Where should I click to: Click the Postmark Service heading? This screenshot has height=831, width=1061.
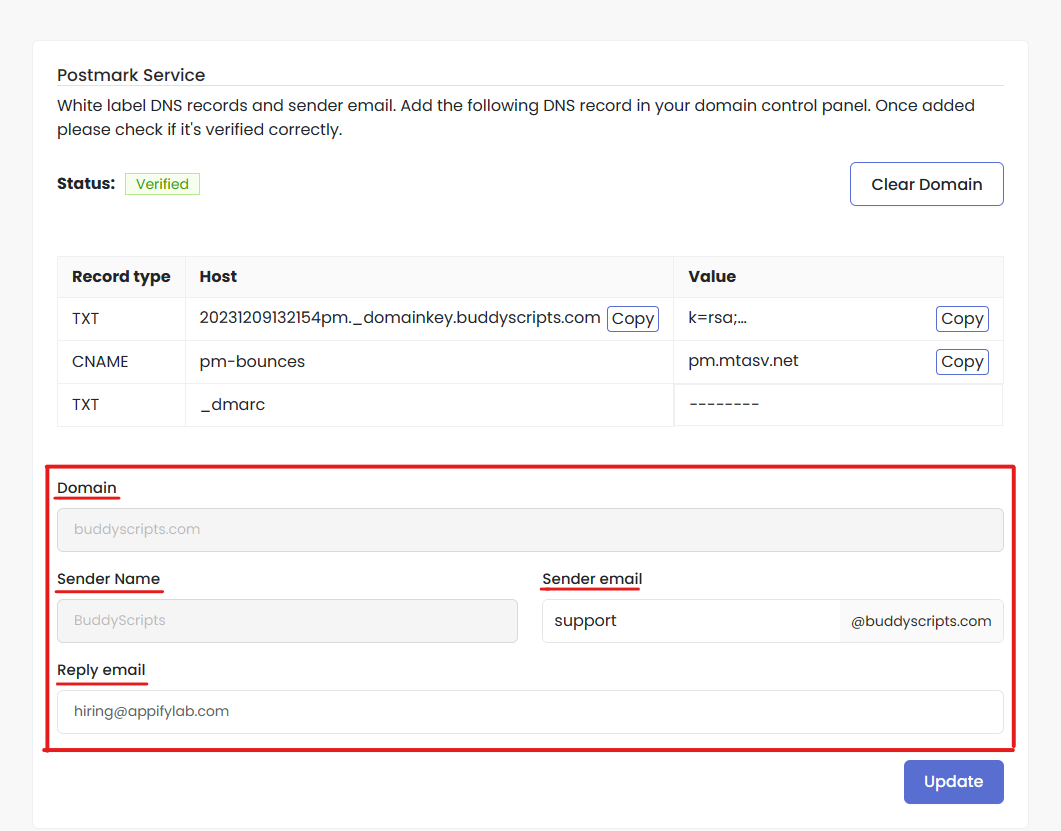[x=131, y=75]
